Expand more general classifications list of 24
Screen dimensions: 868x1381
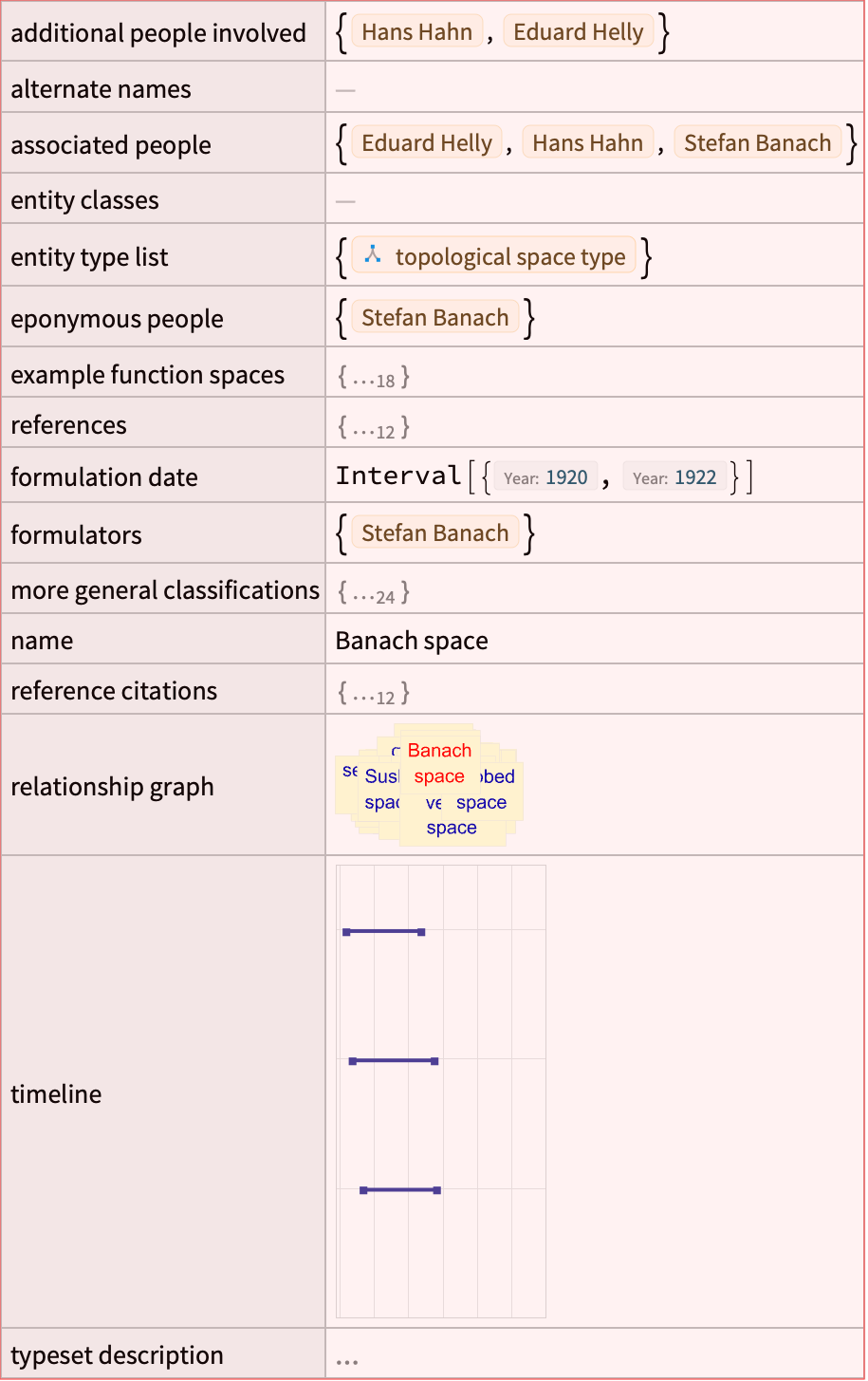pos(374,594)
